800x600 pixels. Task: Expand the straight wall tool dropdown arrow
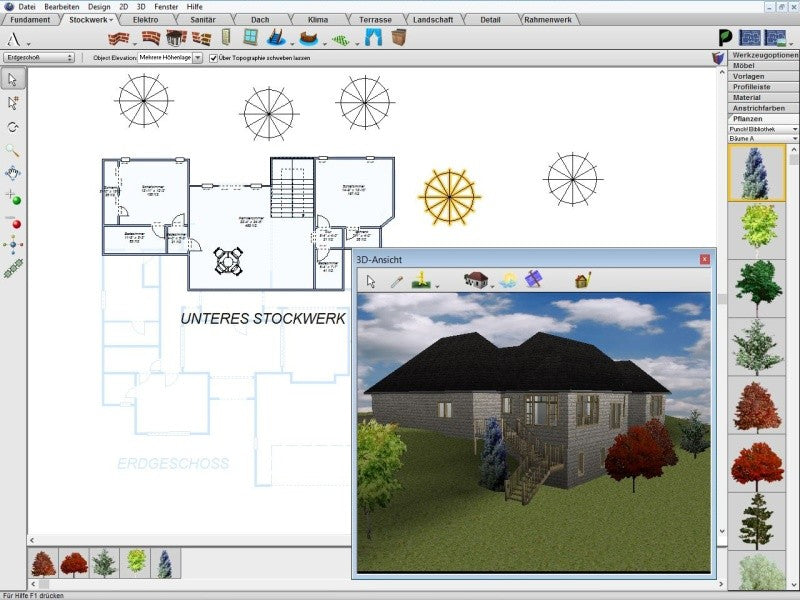135,44
